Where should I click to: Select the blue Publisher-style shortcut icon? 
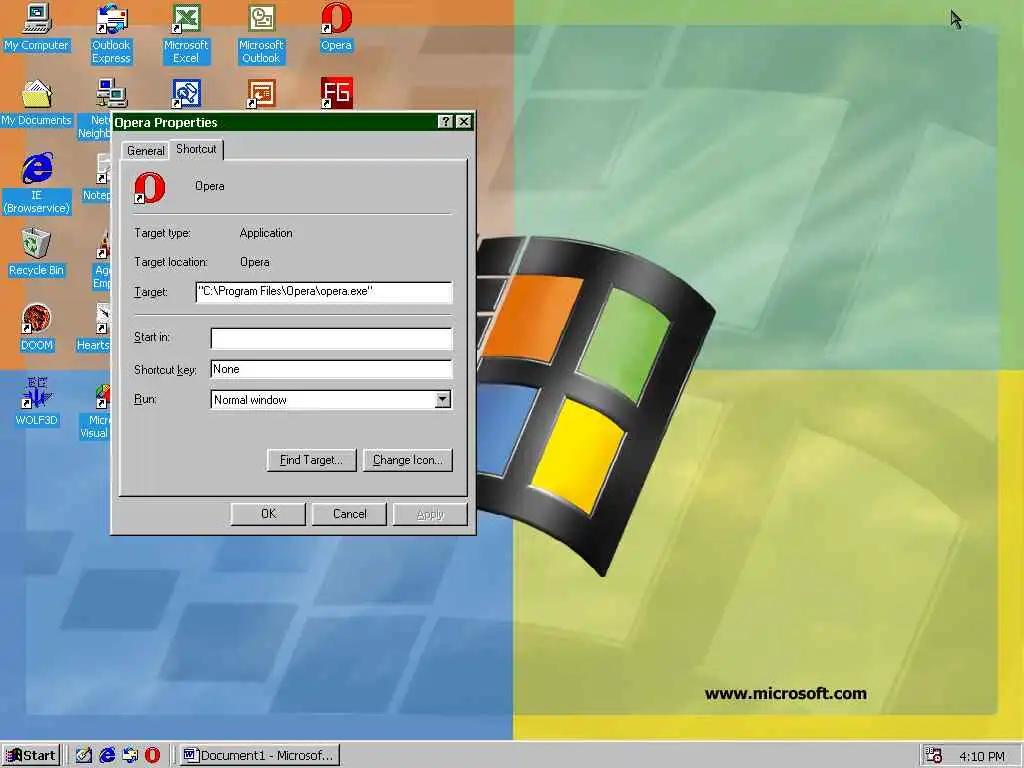186,93
